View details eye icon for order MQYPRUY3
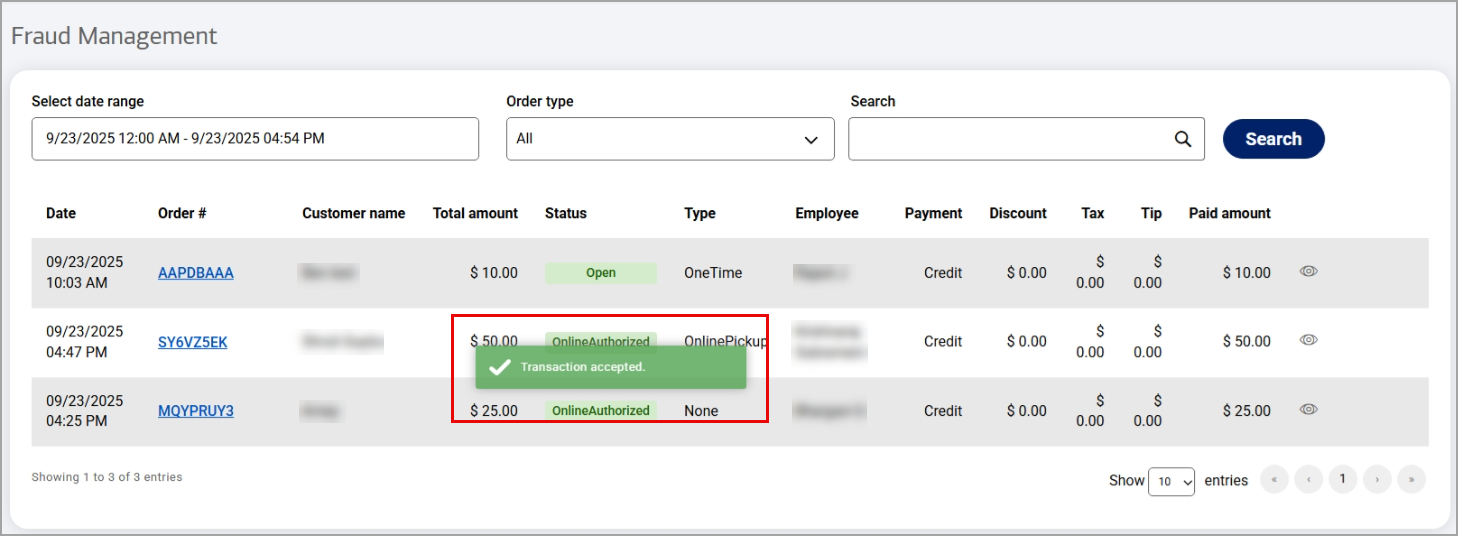The image size is (1464, 542). point(1308,409)
